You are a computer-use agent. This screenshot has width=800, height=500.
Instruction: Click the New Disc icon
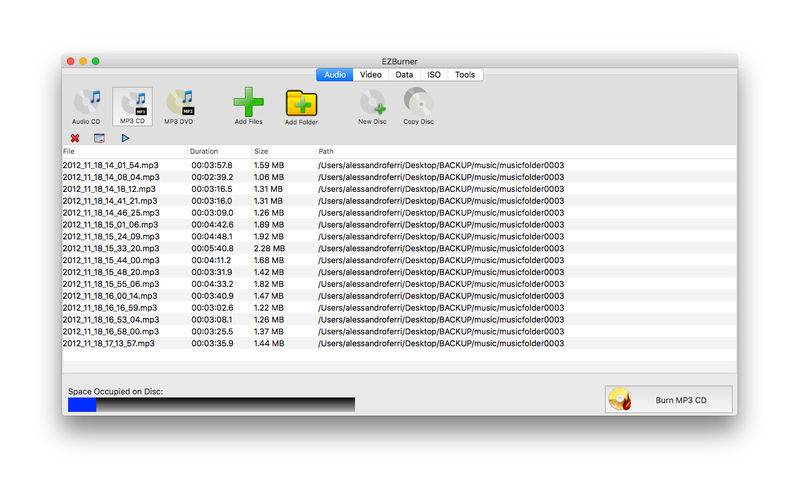[372, 106]
